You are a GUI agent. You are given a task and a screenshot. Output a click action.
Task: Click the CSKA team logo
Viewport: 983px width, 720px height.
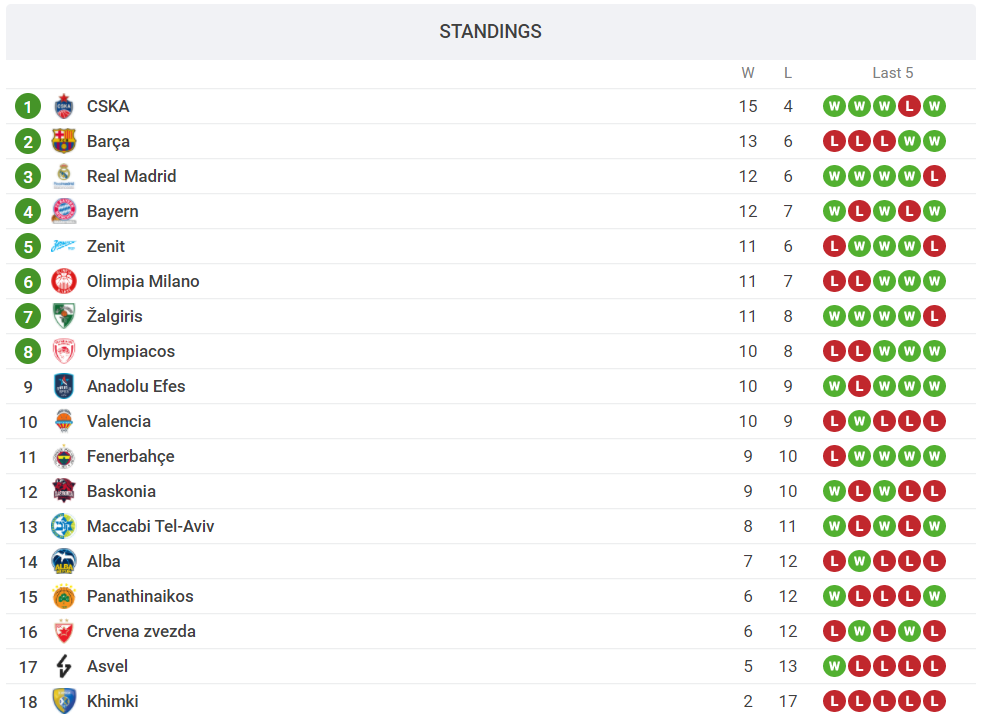(x=64, y=106)
